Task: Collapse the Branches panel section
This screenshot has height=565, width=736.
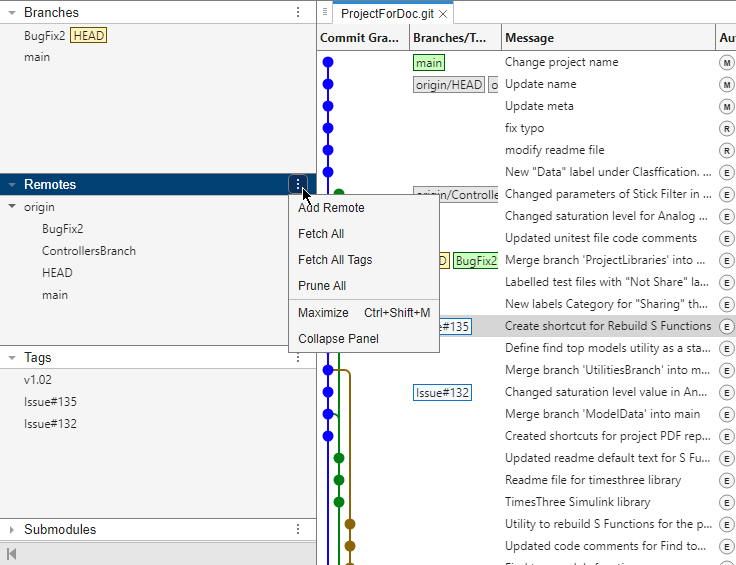Action: pyautogui.click(x=12, y=13)
